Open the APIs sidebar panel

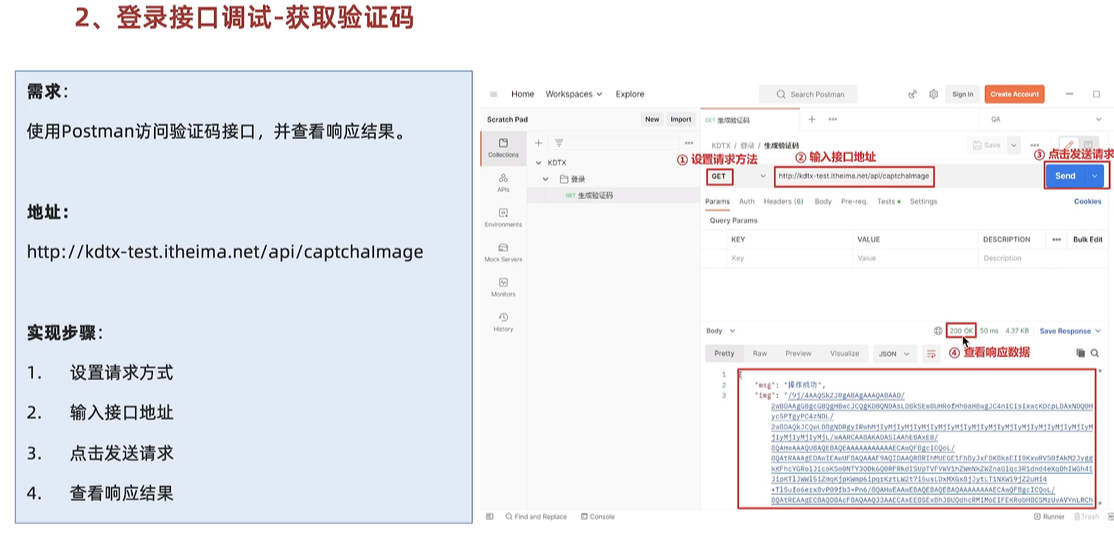[x=503, y=182]
